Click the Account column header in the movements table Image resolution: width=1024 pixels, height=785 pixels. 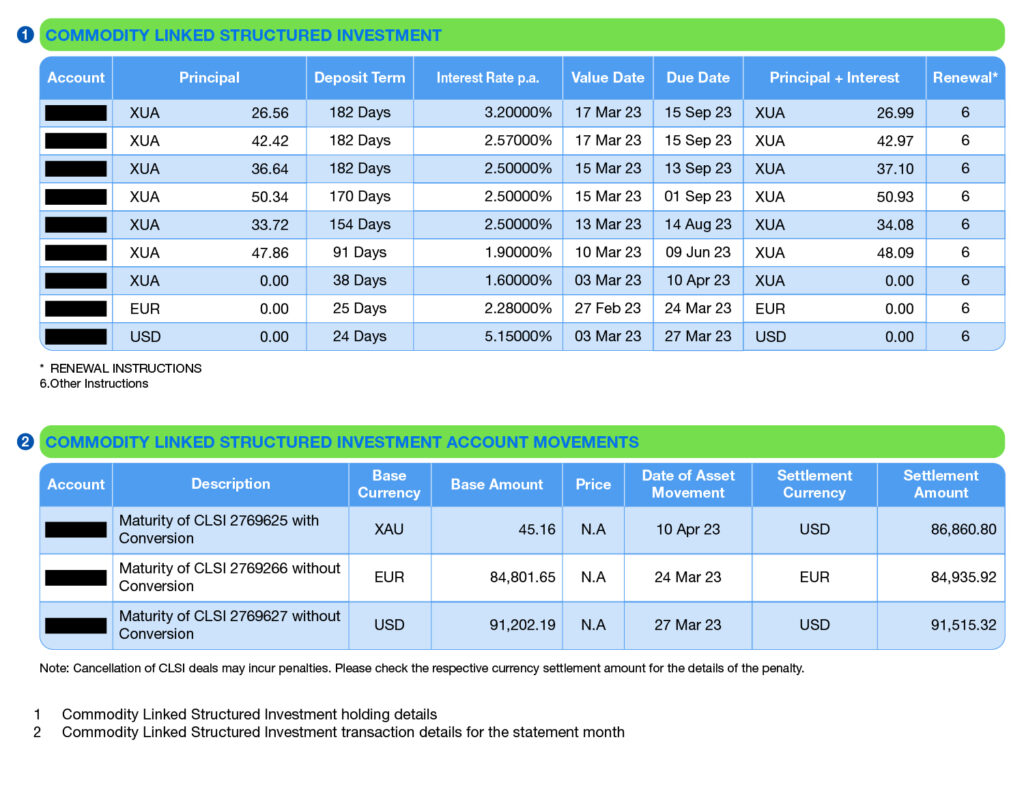tap(75, 484)
